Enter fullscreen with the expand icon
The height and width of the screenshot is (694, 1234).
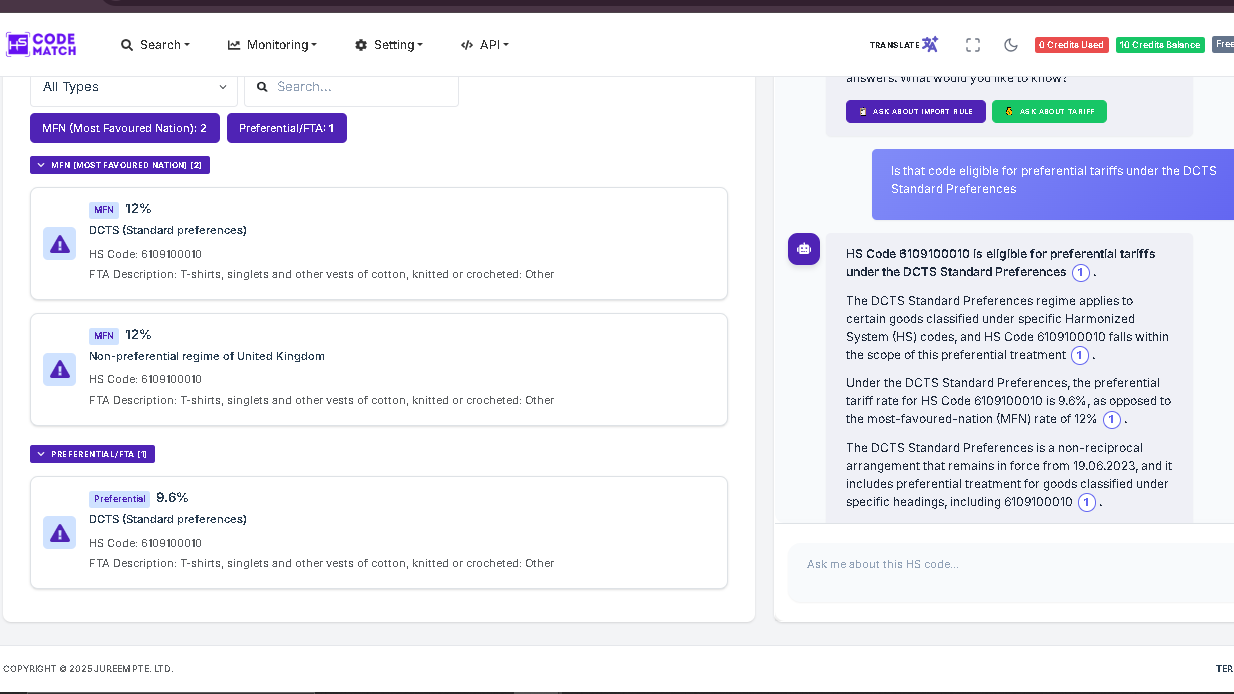click(x=972, y=45)
